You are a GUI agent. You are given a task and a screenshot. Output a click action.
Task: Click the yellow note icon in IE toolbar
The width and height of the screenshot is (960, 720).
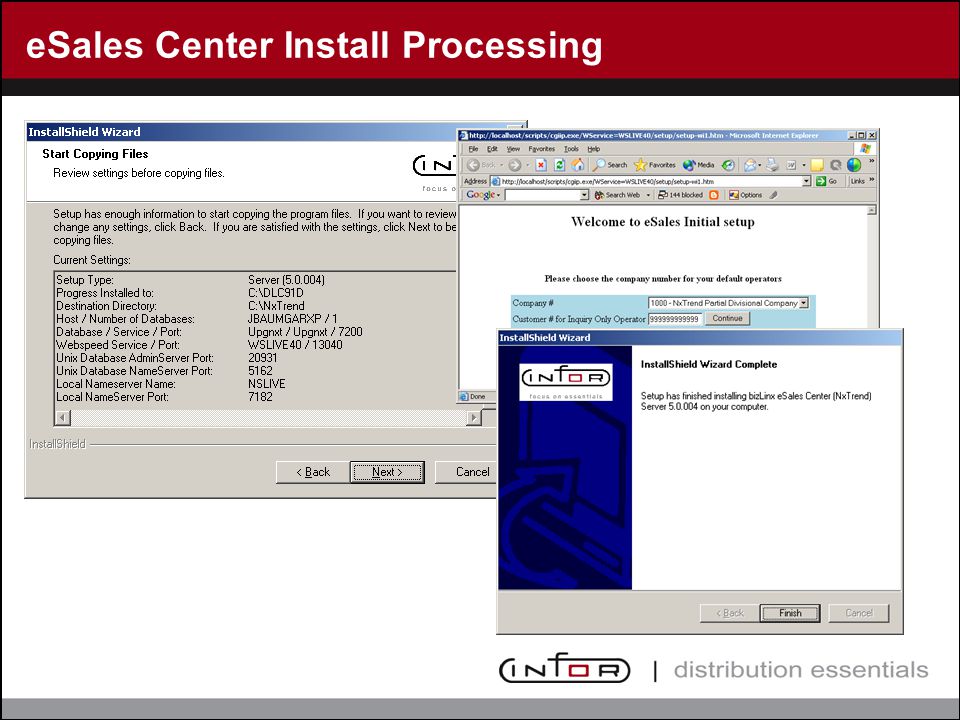[817, 165]
